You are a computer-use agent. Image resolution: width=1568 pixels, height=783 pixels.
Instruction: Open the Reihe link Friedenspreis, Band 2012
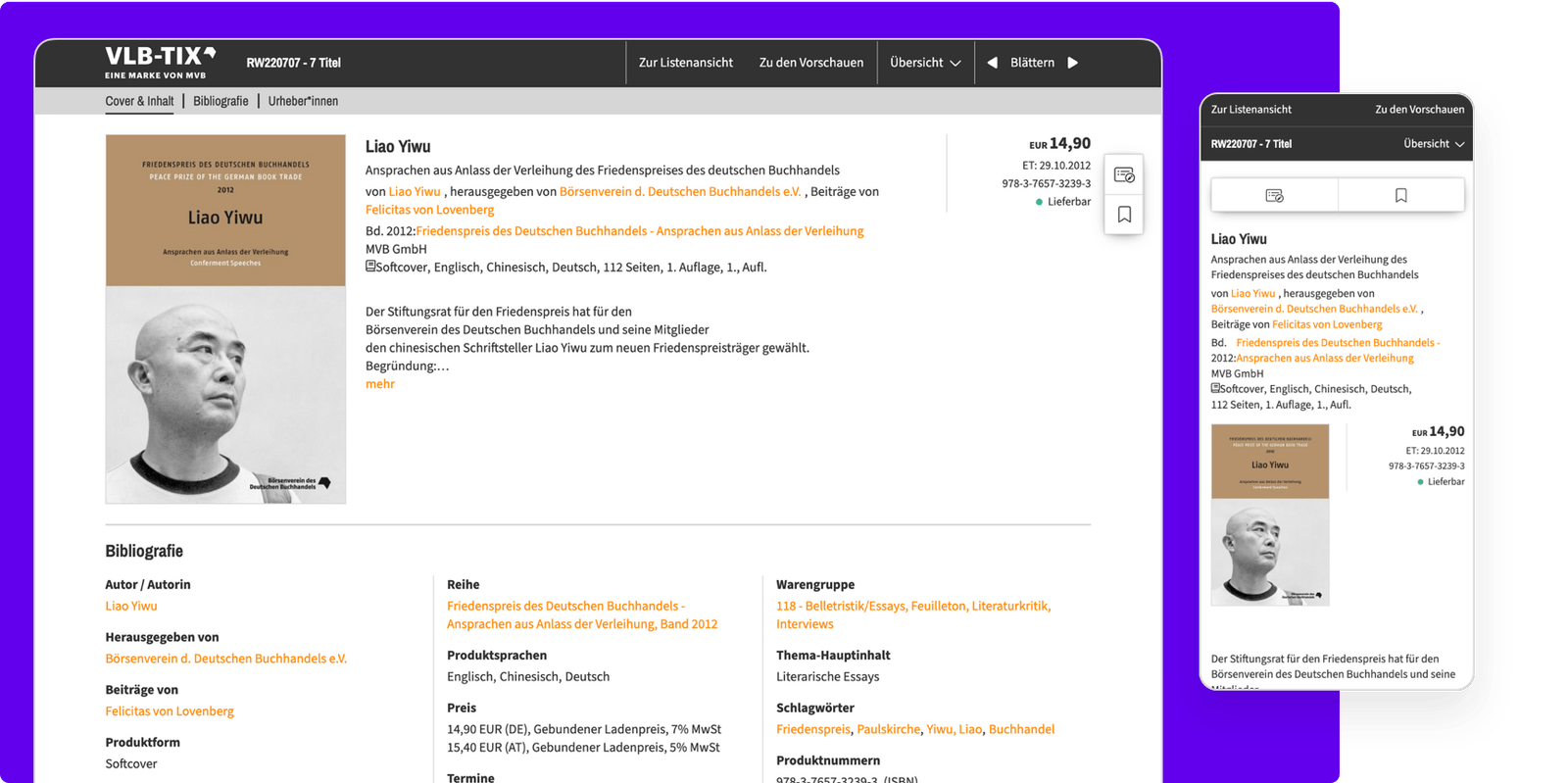[x=582, y=615]
